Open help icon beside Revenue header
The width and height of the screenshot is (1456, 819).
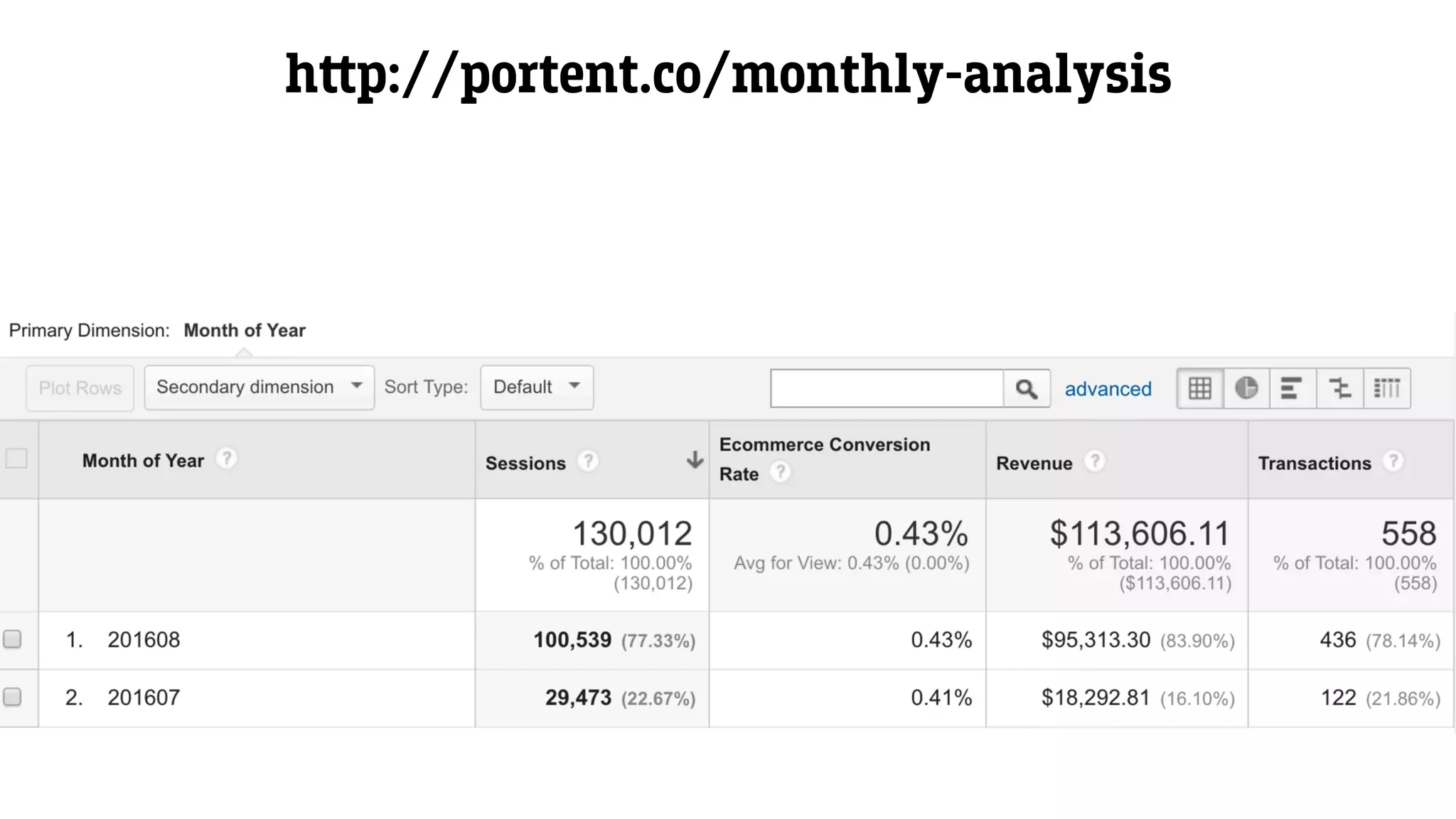1095,461
